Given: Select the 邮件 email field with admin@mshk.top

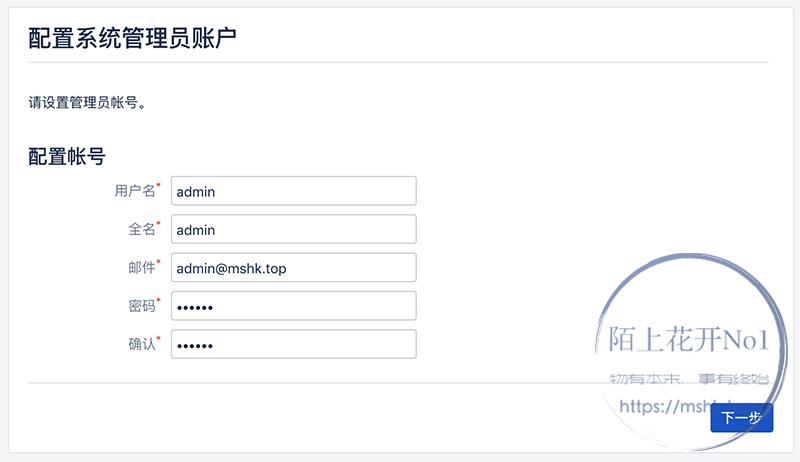Looking at the screenshot, I should (x=293, y=267).
